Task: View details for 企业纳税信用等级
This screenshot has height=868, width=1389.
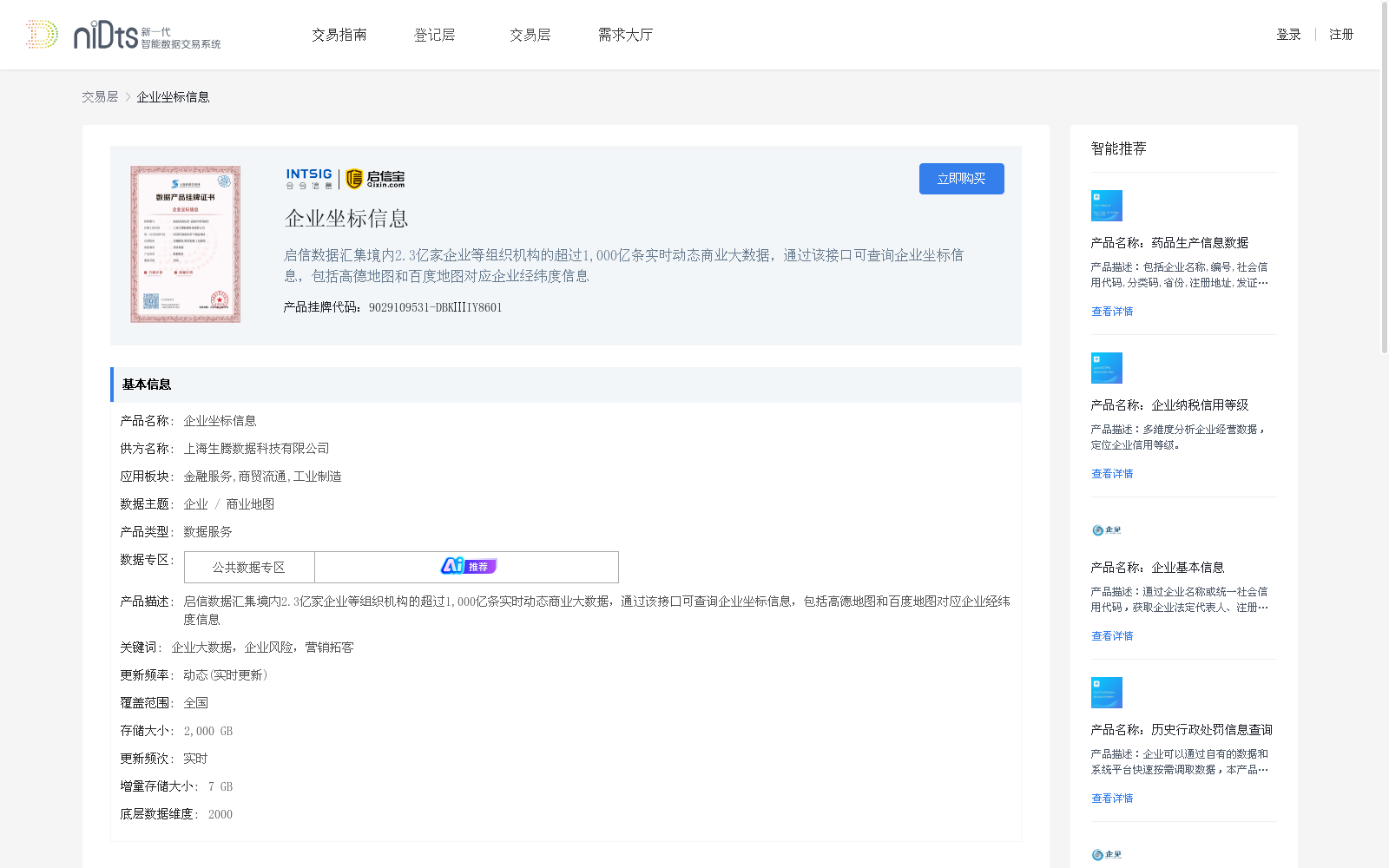Action: pos(1112,474)
